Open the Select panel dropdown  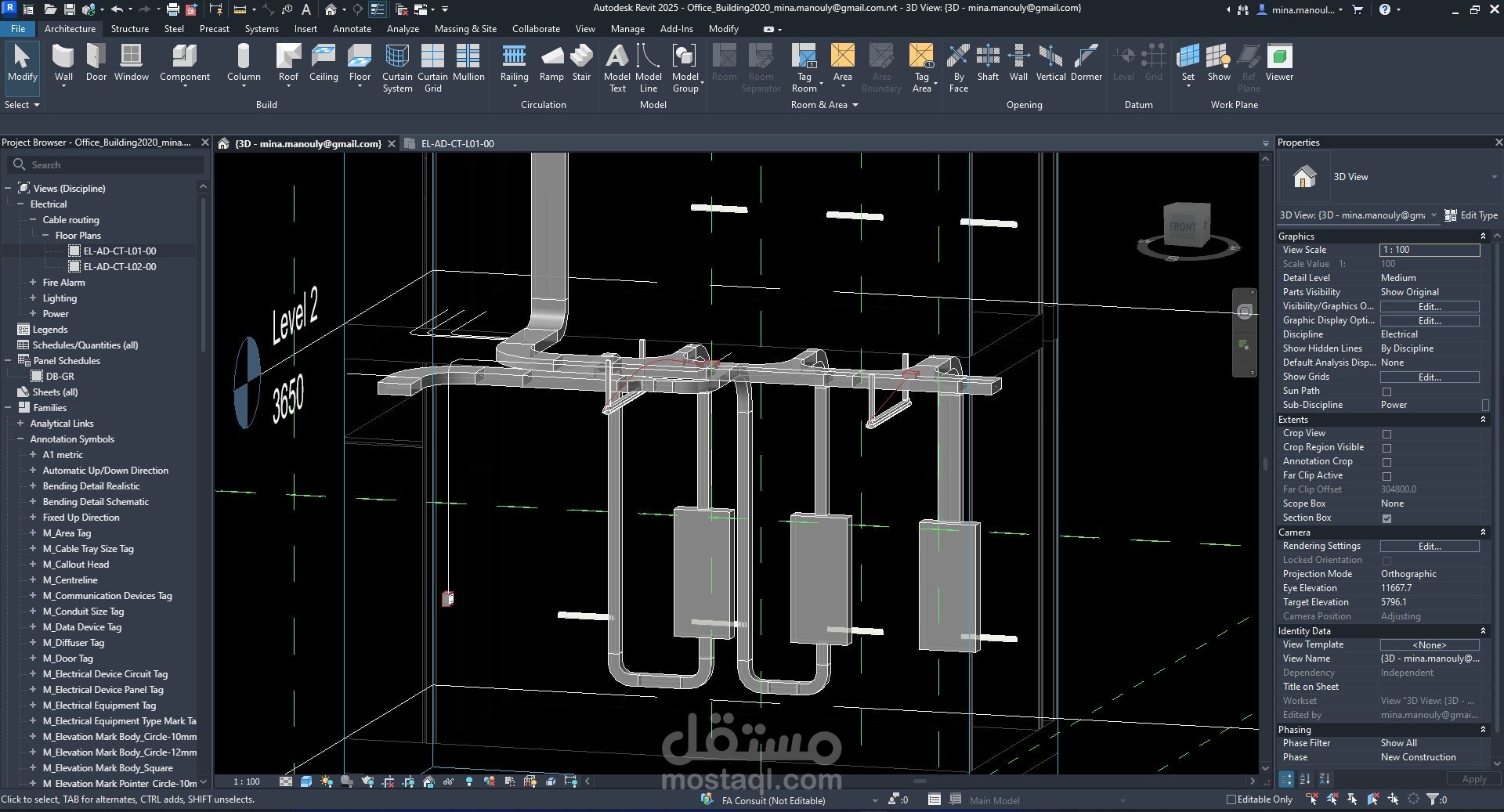pos(22,104)
